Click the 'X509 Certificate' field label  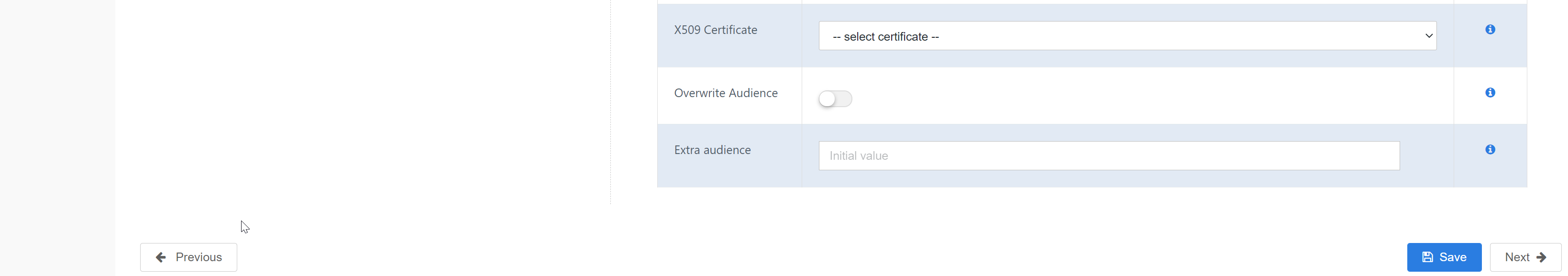pos(715,30)
